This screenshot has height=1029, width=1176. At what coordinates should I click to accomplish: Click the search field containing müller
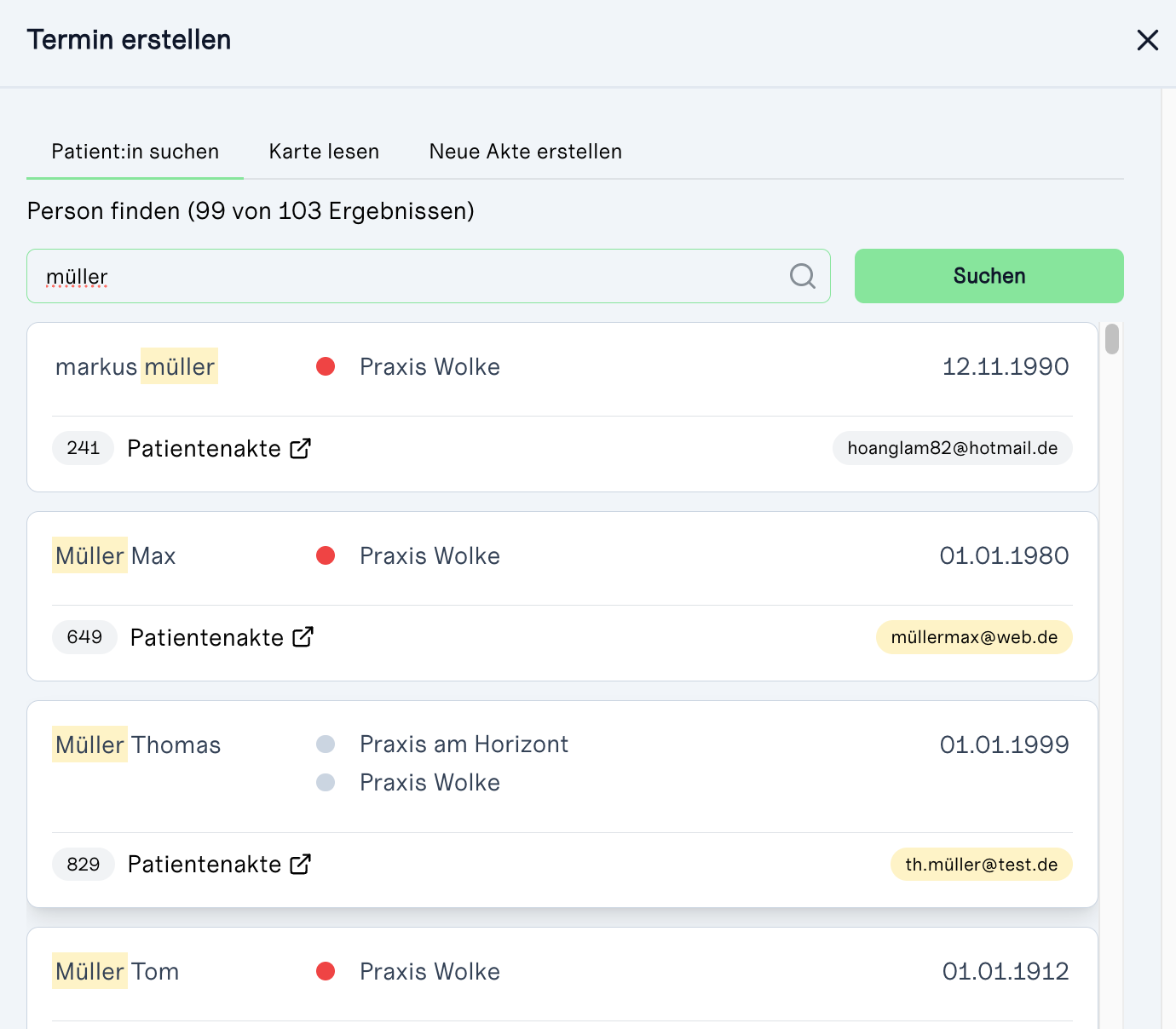(429, 276)
